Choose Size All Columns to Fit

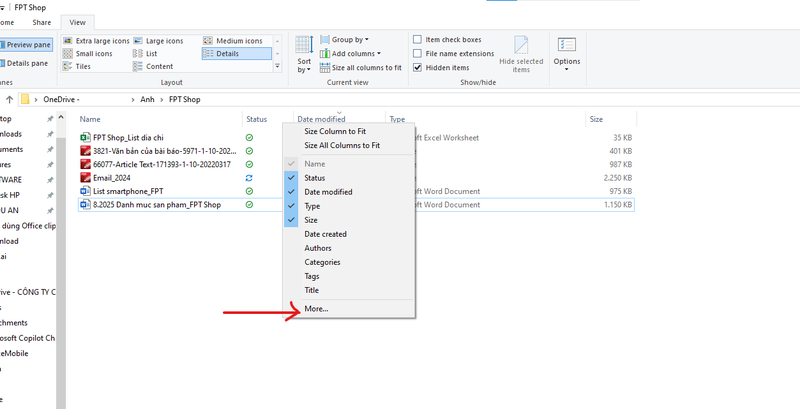349,145
